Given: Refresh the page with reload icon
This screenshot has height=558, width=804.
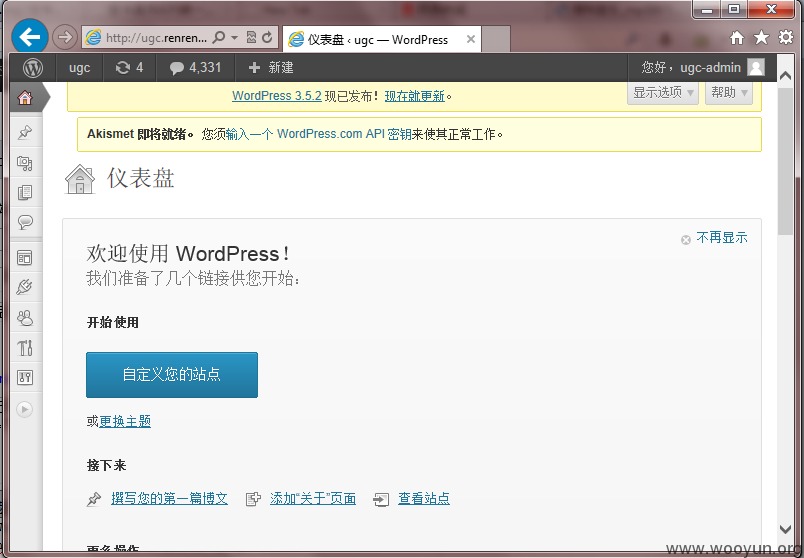Looking at the screenshot, I should (267, 37).
